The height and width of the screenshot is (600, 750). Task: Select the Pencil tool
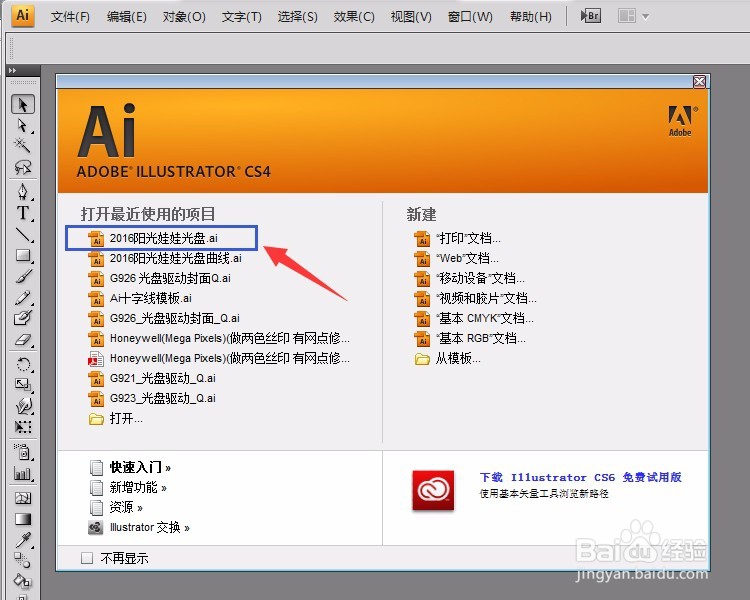[22, 298]
